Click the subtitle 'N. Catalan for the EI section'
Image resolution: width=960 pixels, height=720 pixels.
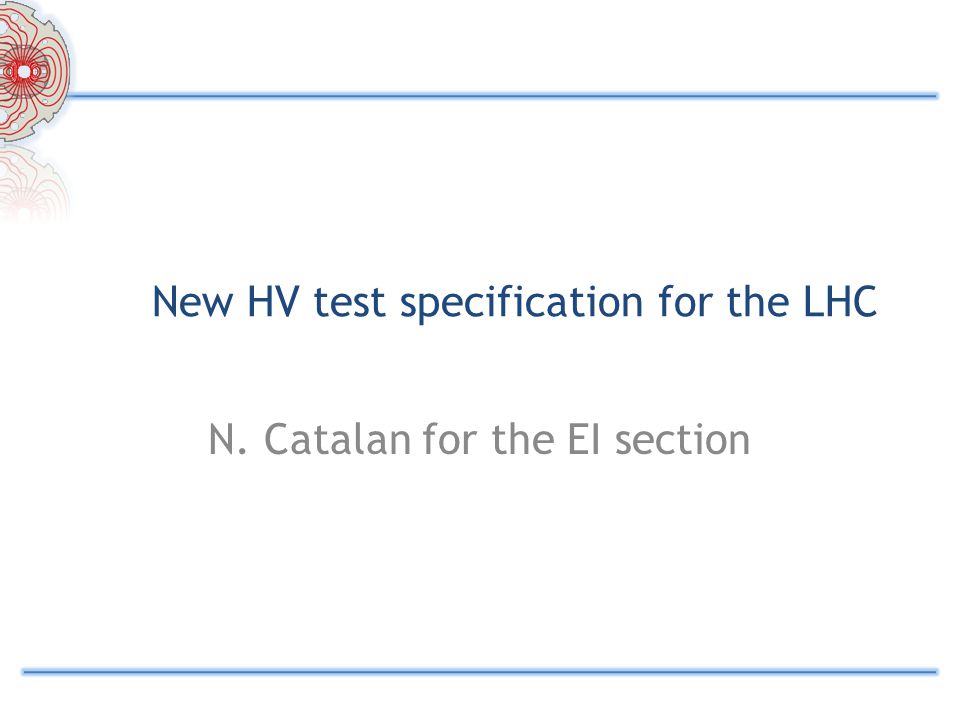[479, 440]
